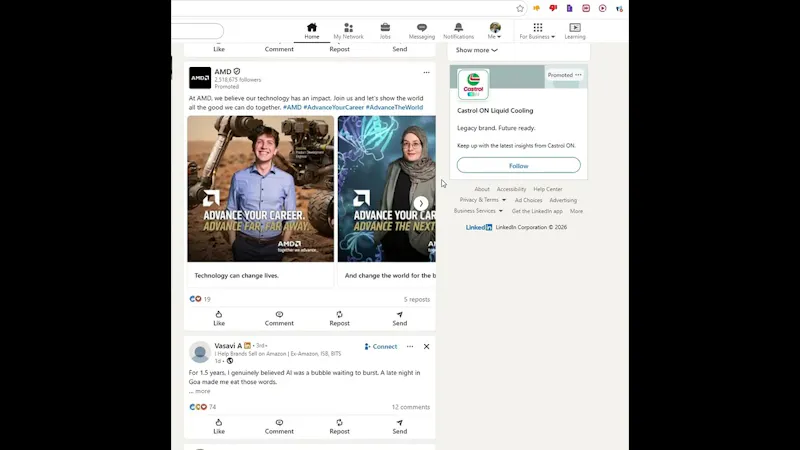Open the Advance Far, Far Away carousel image
The height and width of the screenshot is (450, 800).
261,189
